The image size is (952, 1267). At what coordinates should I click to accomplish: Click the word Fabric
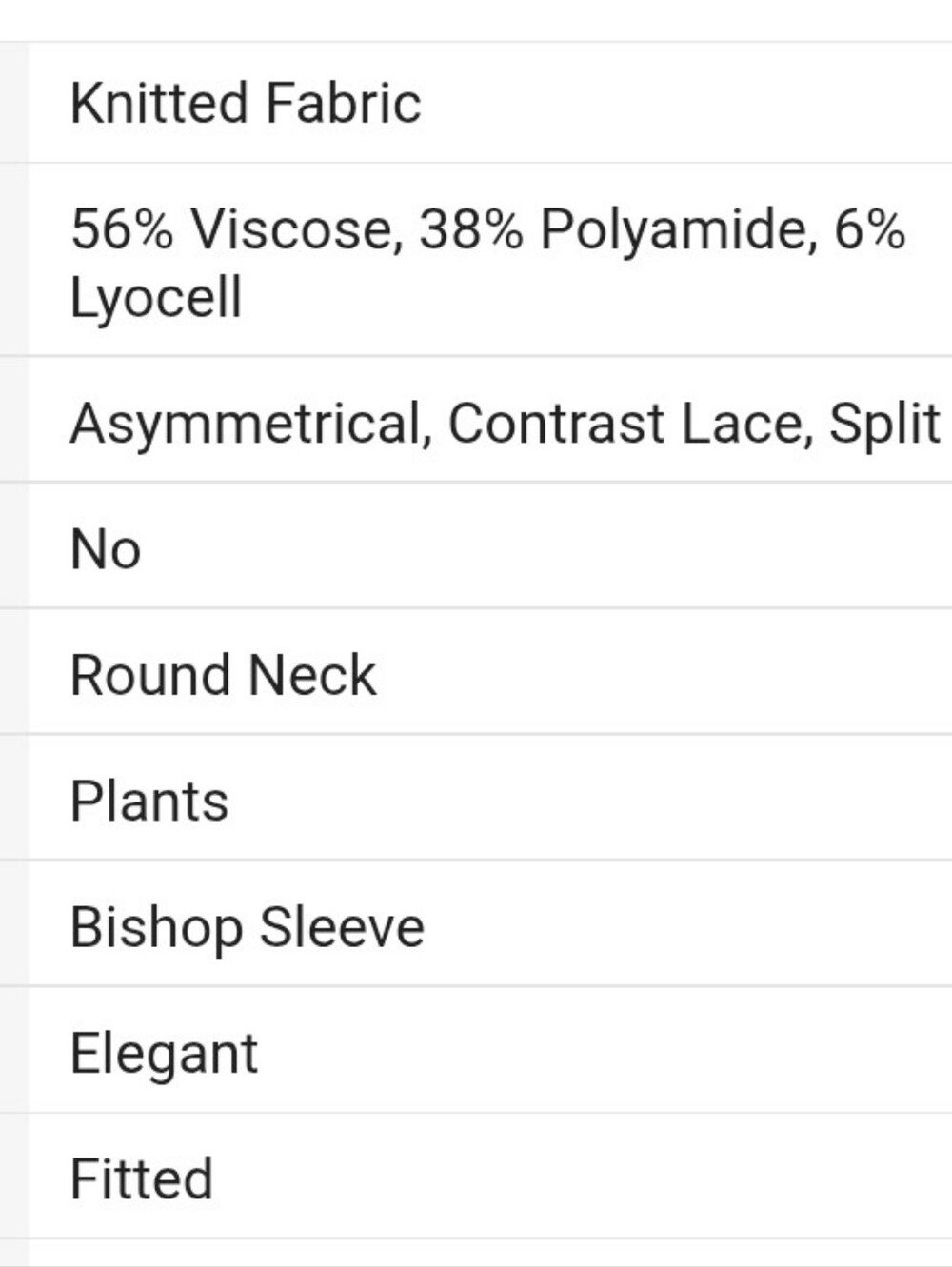click(x=343, y=103)
